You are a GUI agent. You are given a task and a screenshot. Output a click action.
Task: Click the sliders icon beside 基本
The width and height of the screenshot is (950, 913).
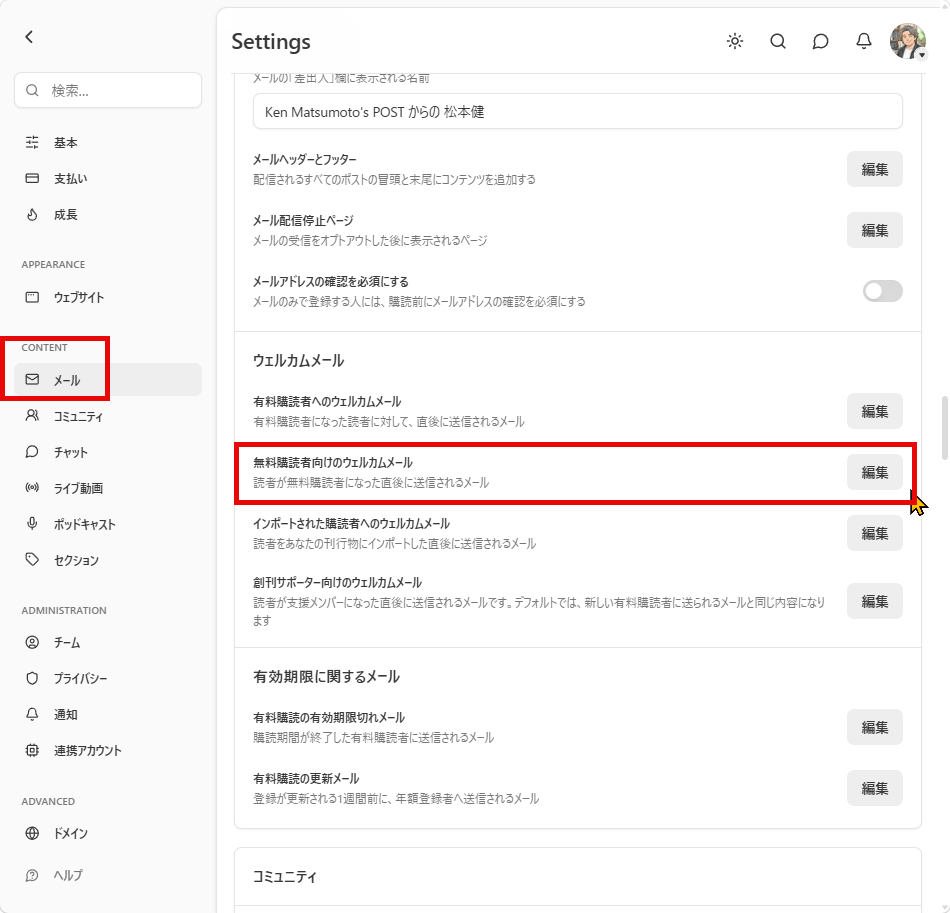(x=32, y=142)
